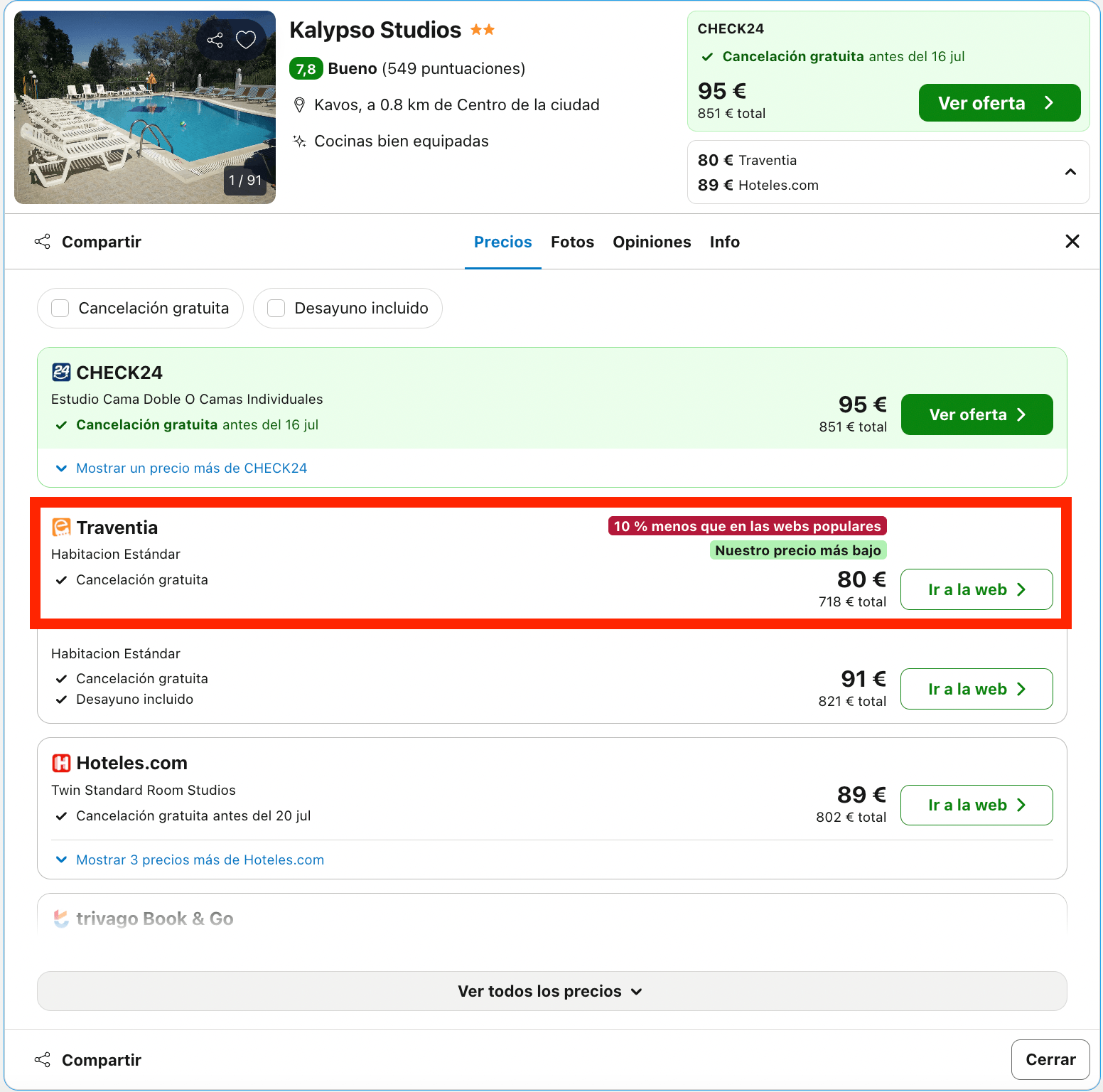This screenshot has width=1103, height=1092.
Task: Enable the 'Cancelación gratuita' filter checkbox
Action: (60, 308)
